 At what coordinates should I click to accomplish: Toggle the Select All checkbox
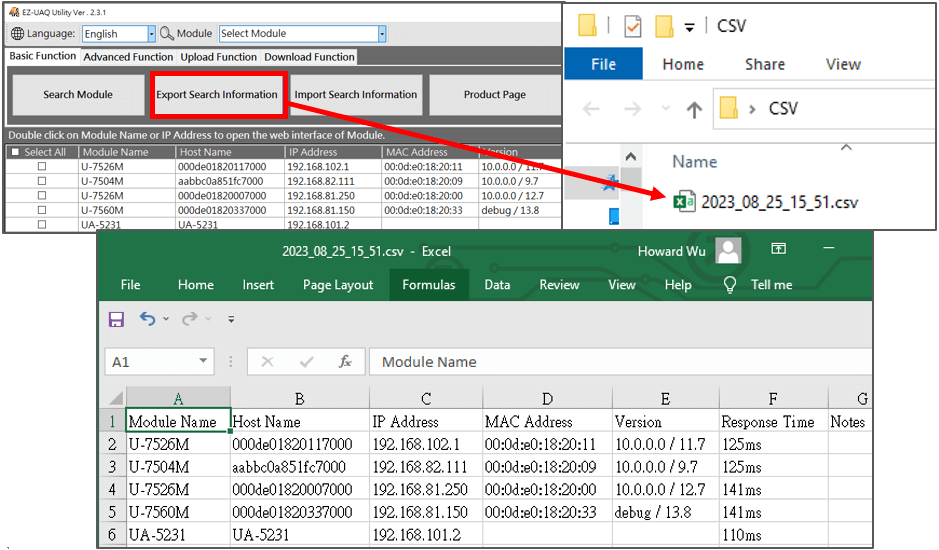coord(16,152)
